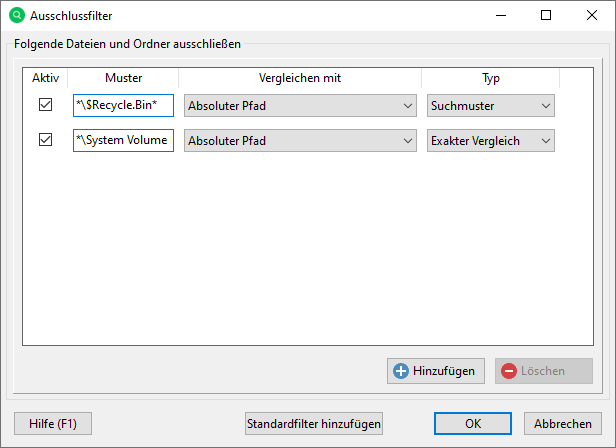The height and width of the screenshot is (448, 616).
Task: Edit the *\$Recycle.Bin* pattern field
Action: coord(123,105)
